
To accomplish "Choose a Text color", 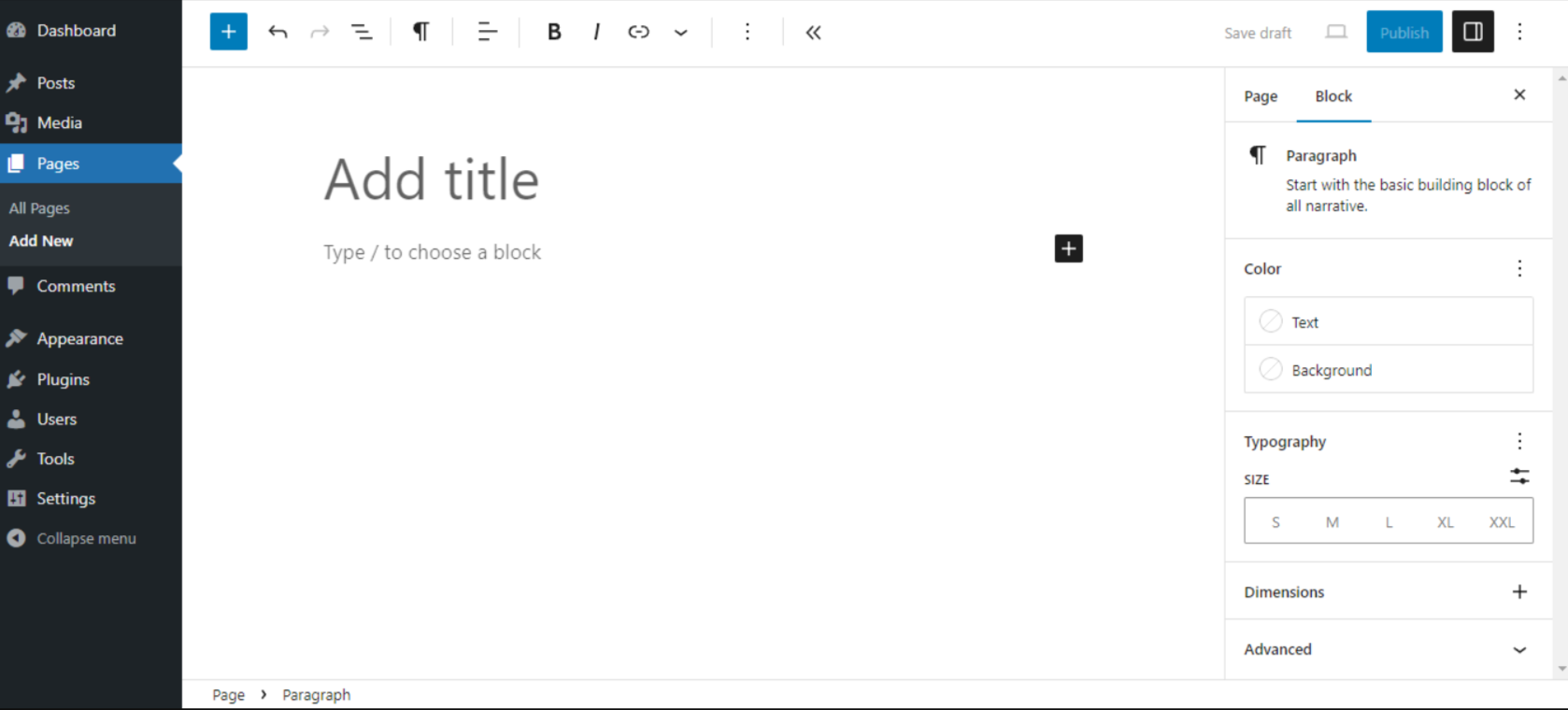I will coord(1389,321).
